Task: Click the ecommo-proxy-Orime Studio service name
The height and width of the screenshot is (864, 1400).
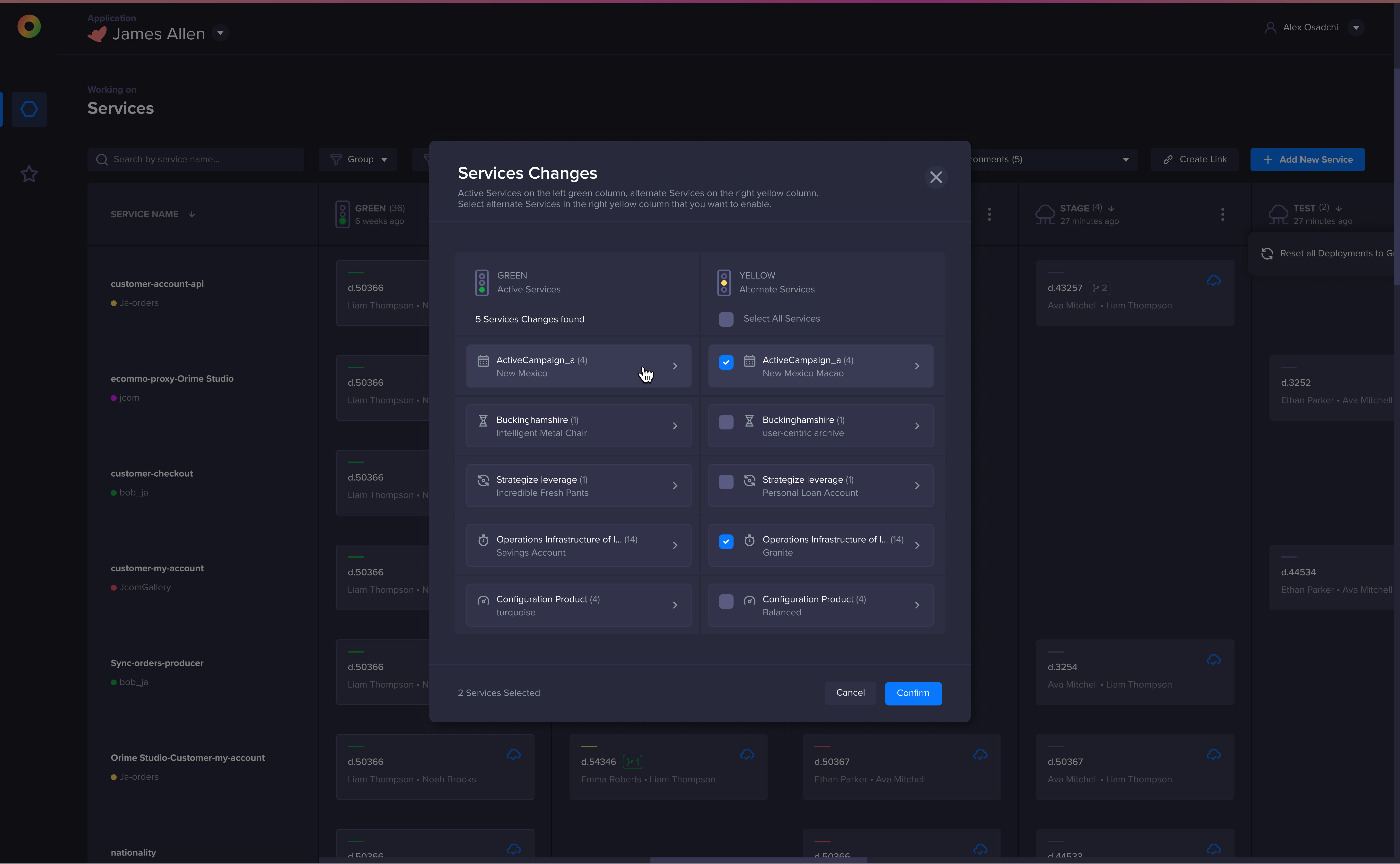Action: click(x=172, y=379)
